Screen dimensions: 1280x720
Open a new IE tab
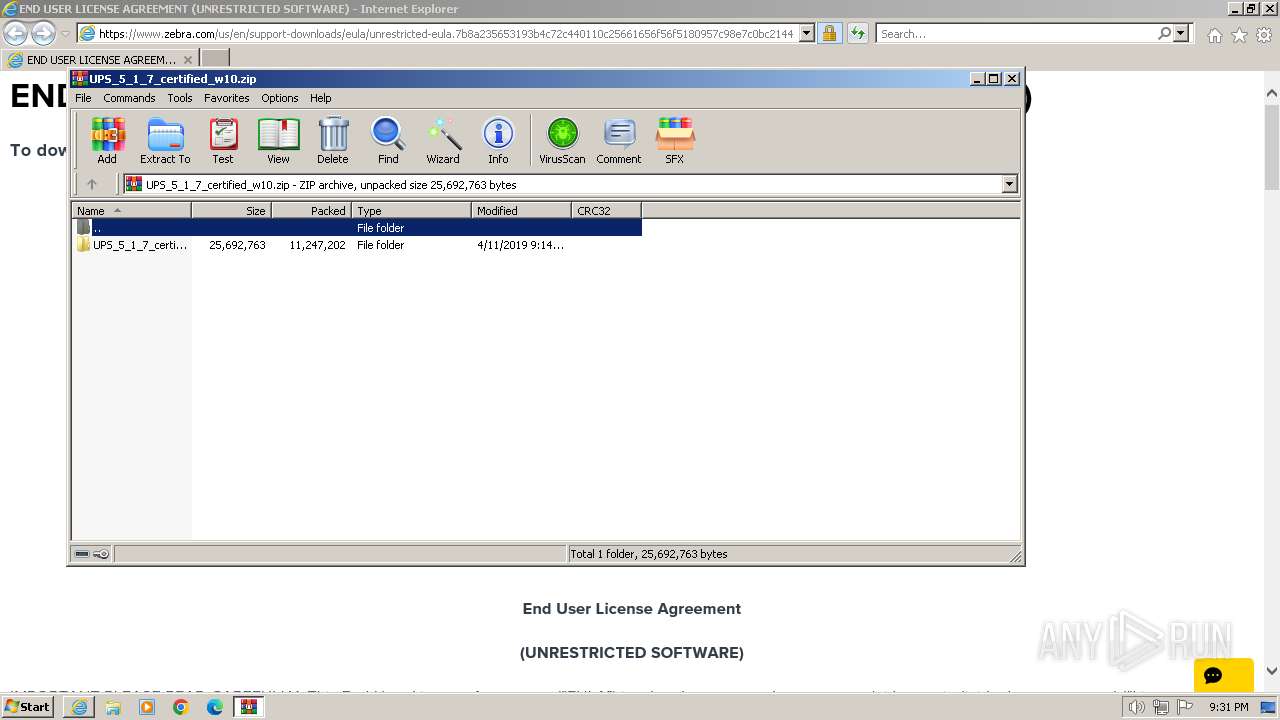coord(215,59)
